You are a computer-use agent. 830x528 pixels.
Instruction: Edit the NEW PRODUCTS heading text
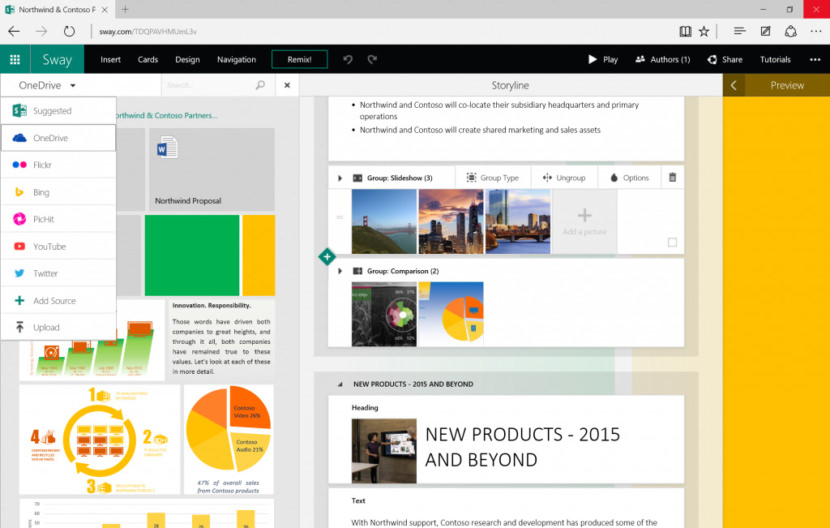522,446
